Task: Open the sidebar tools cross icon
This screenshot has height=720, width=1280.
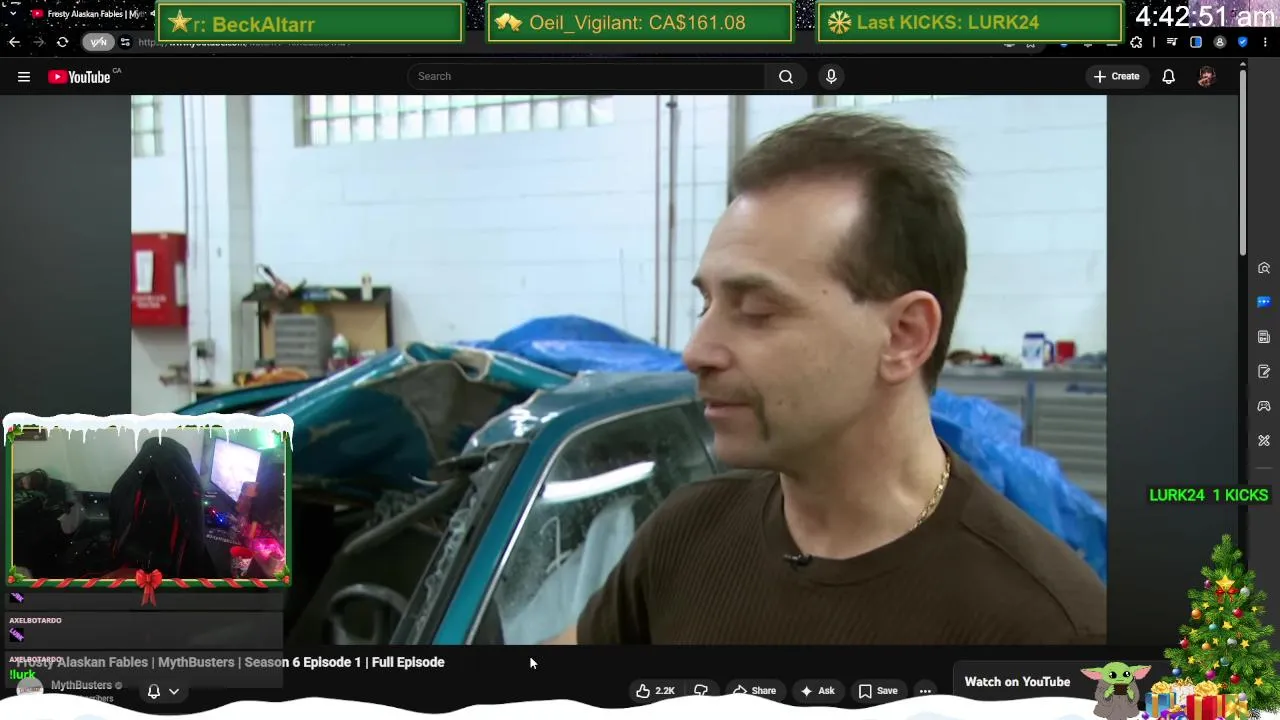Action: pyautogui.click(x=1264, y=440)
